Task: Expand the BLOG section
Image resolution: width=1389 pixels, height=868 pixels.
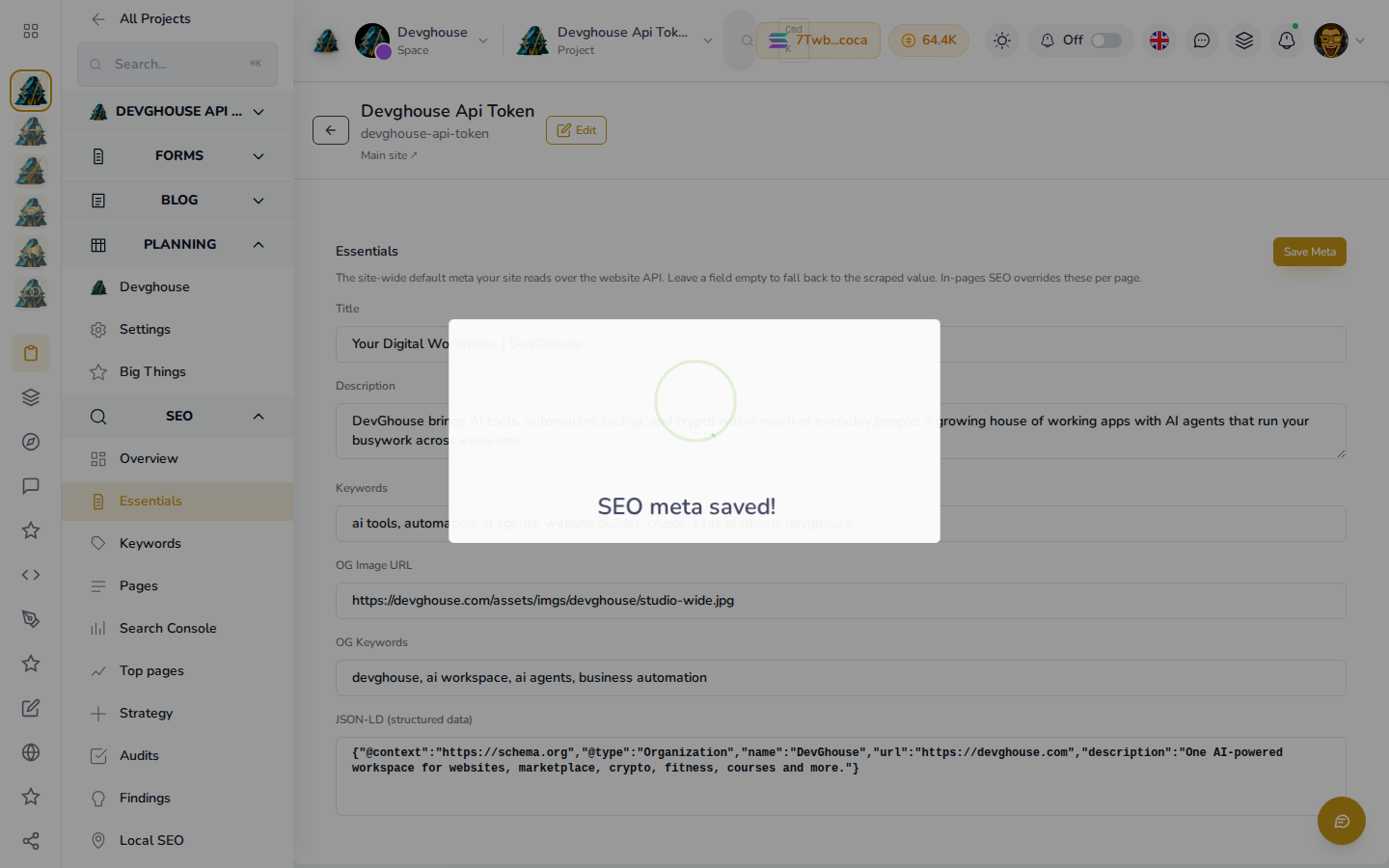Action: tap(177, 201)
